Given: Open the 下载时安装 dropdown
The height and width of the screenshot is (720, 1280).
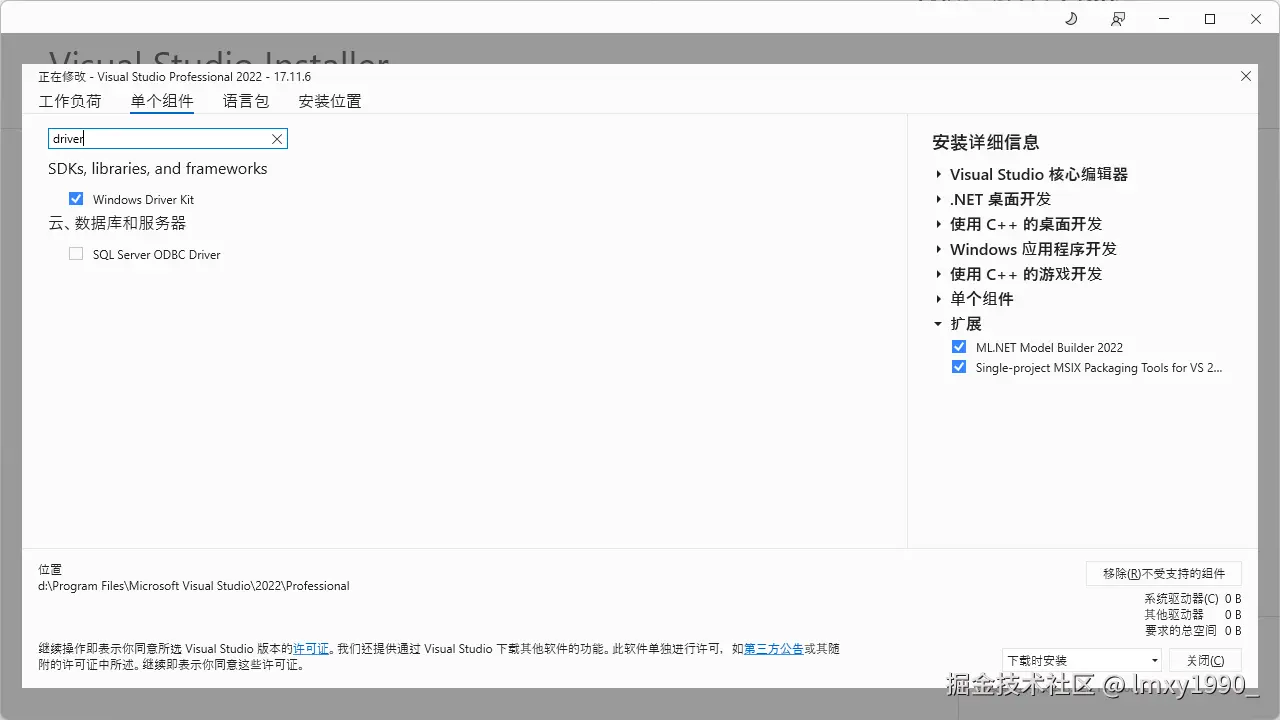Looking at the screenshot, I should 1082,660.
